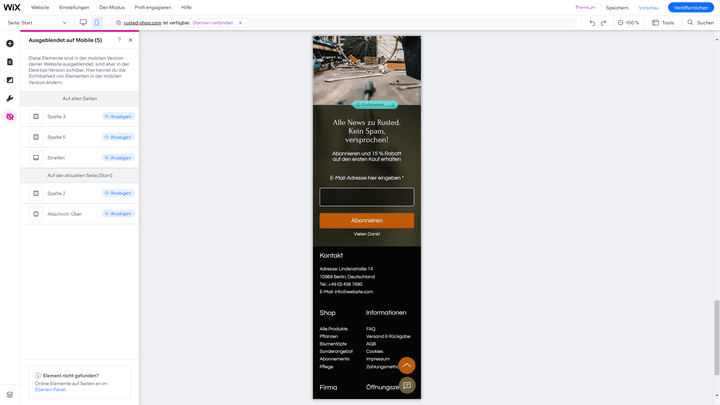The image size is (720, 405).
Task: Open the Pages and Menu sidebar icon
Action: (10, 62)
